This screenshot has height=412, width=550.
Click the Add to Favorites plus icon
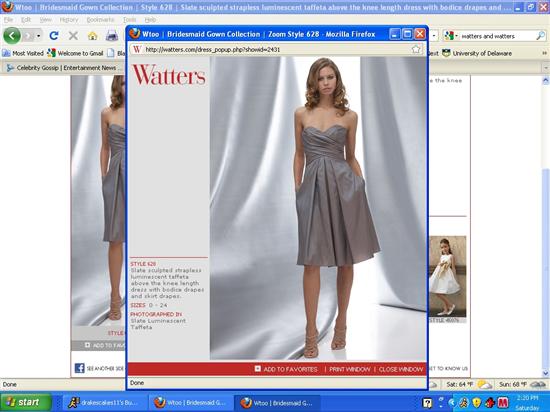pos(257,369)
